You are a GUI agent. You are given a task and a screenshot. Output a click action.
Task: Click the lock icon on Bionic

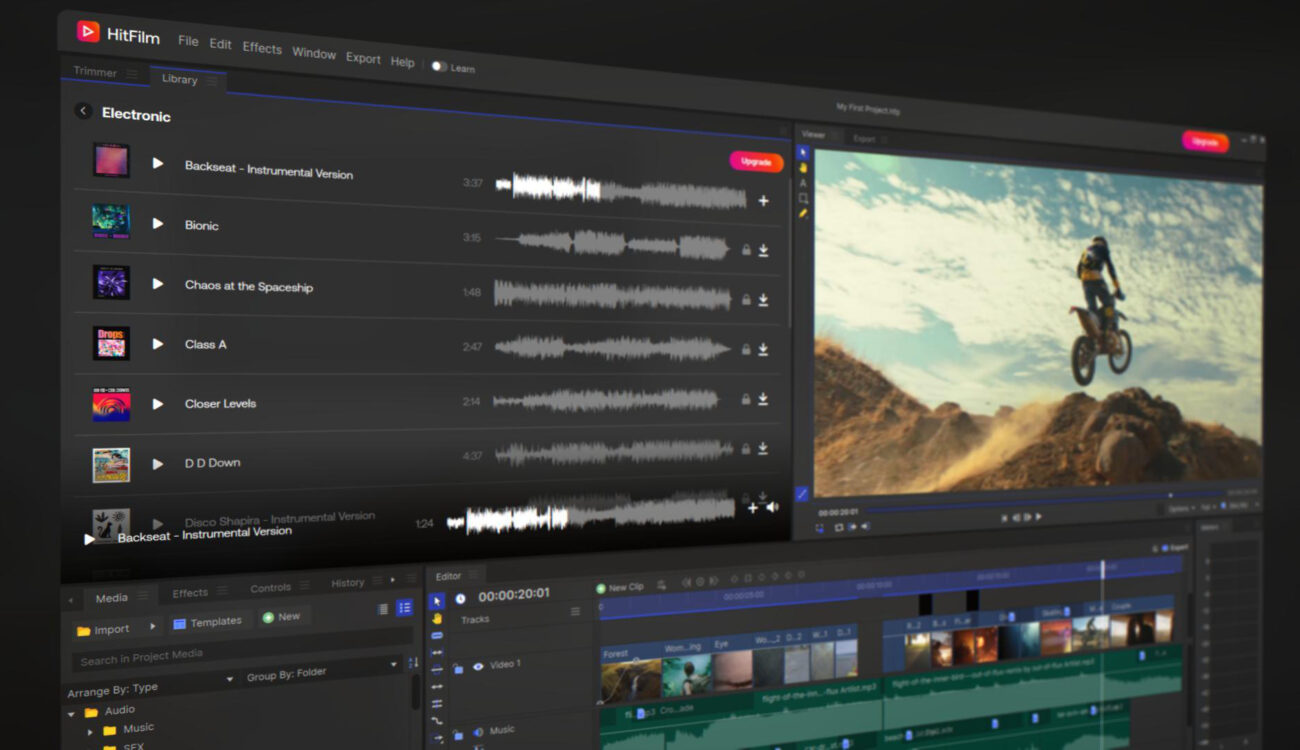point(745,250)
